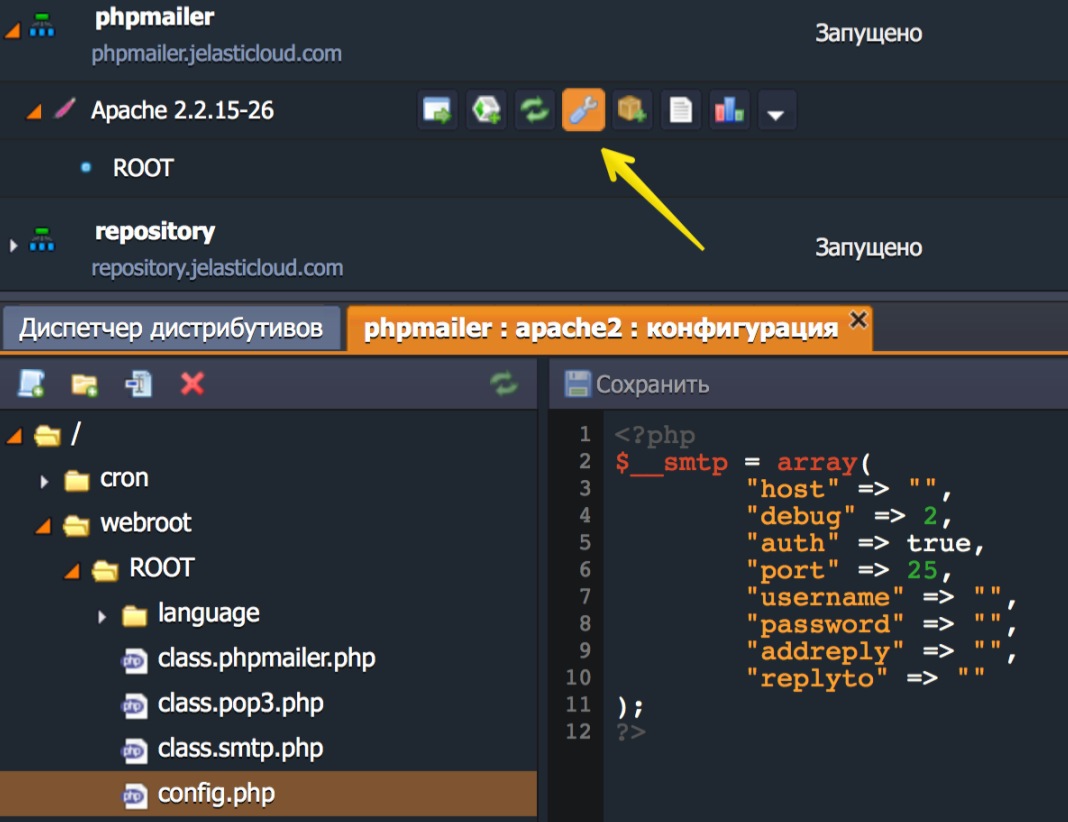The height and width of the screenshot is (822, 1068).
Task: Click the third icon in config toolbar
Action: [138, 384]
